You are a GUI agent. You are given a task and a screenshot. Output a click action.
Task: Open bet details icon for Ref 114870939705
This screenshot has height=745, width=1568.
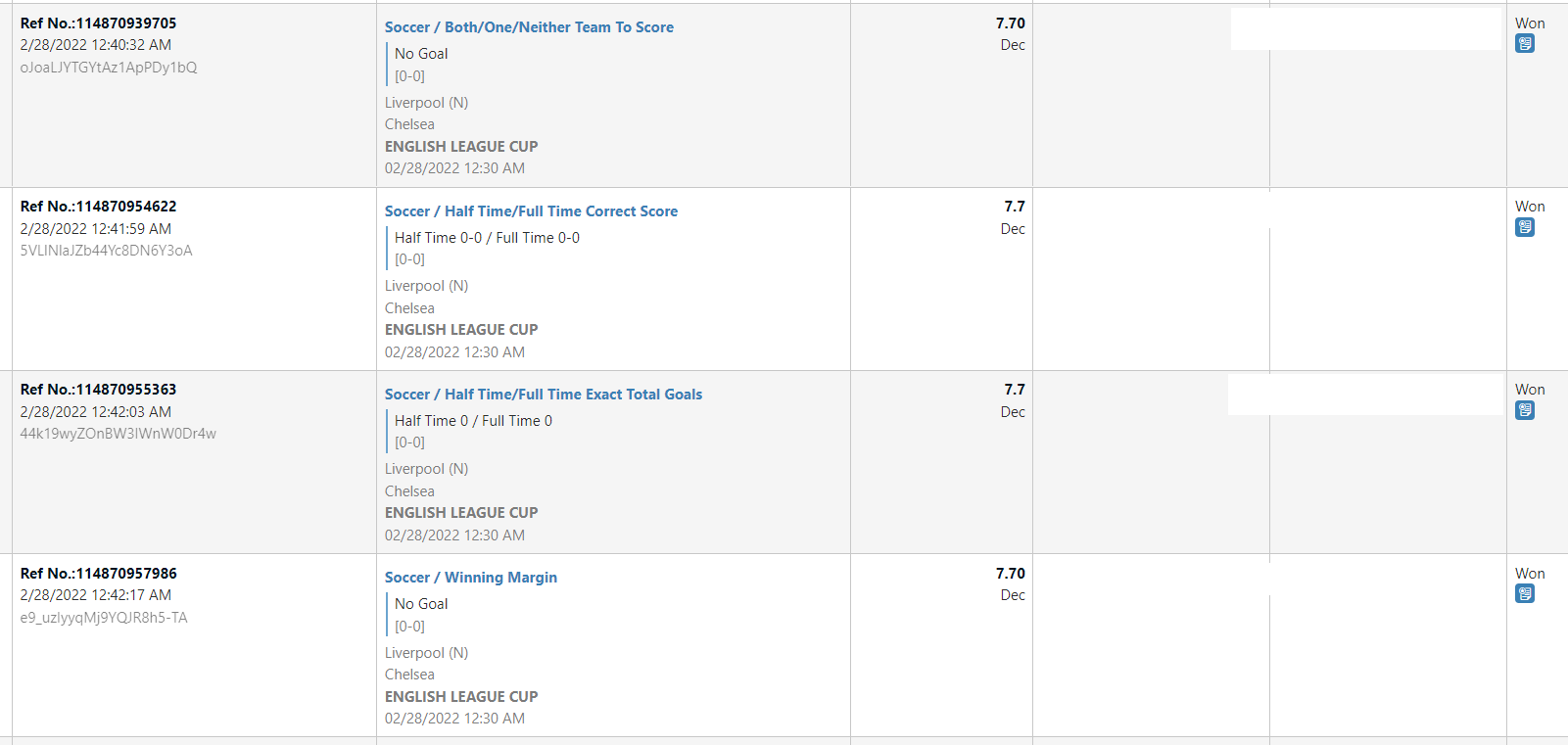(1525, 44)
